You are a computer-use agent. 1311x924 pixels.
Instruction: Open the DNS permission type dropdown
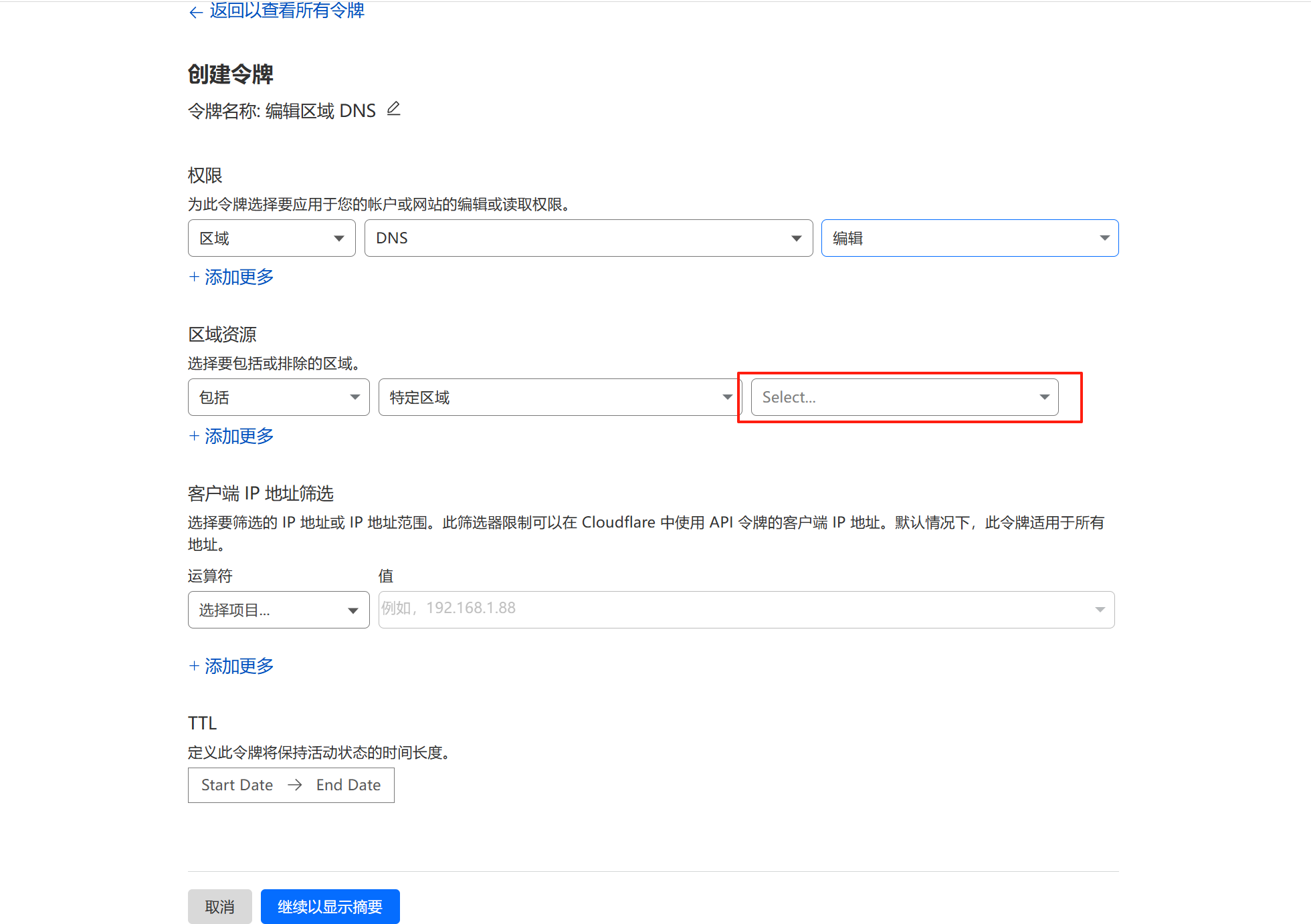coord(589,238)
